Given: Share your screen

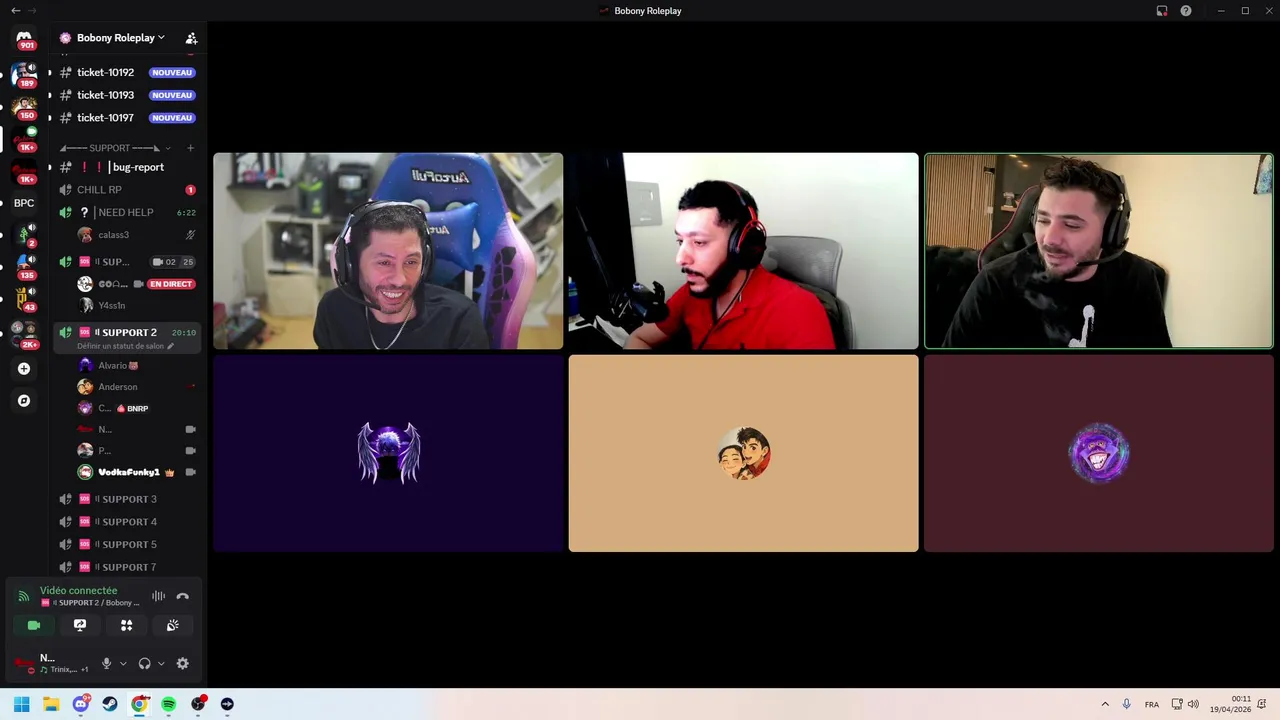Looking at the screenshot, I should 80,625.
